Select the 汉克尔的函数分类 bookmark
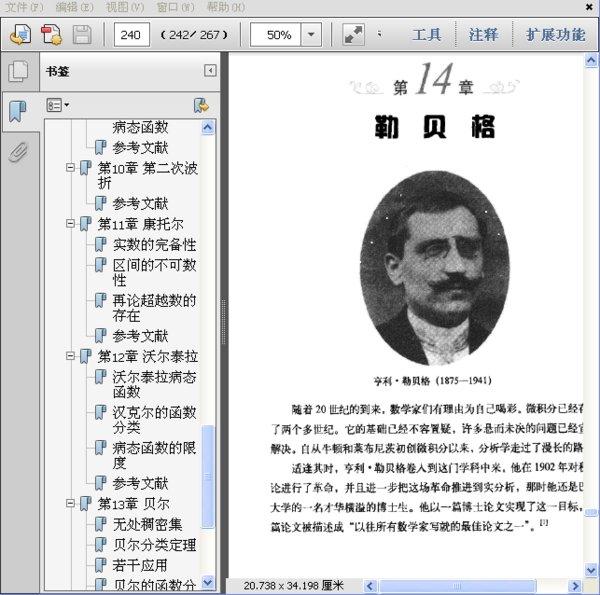Viewport: 600px width, 595px height. click(154, 420)
